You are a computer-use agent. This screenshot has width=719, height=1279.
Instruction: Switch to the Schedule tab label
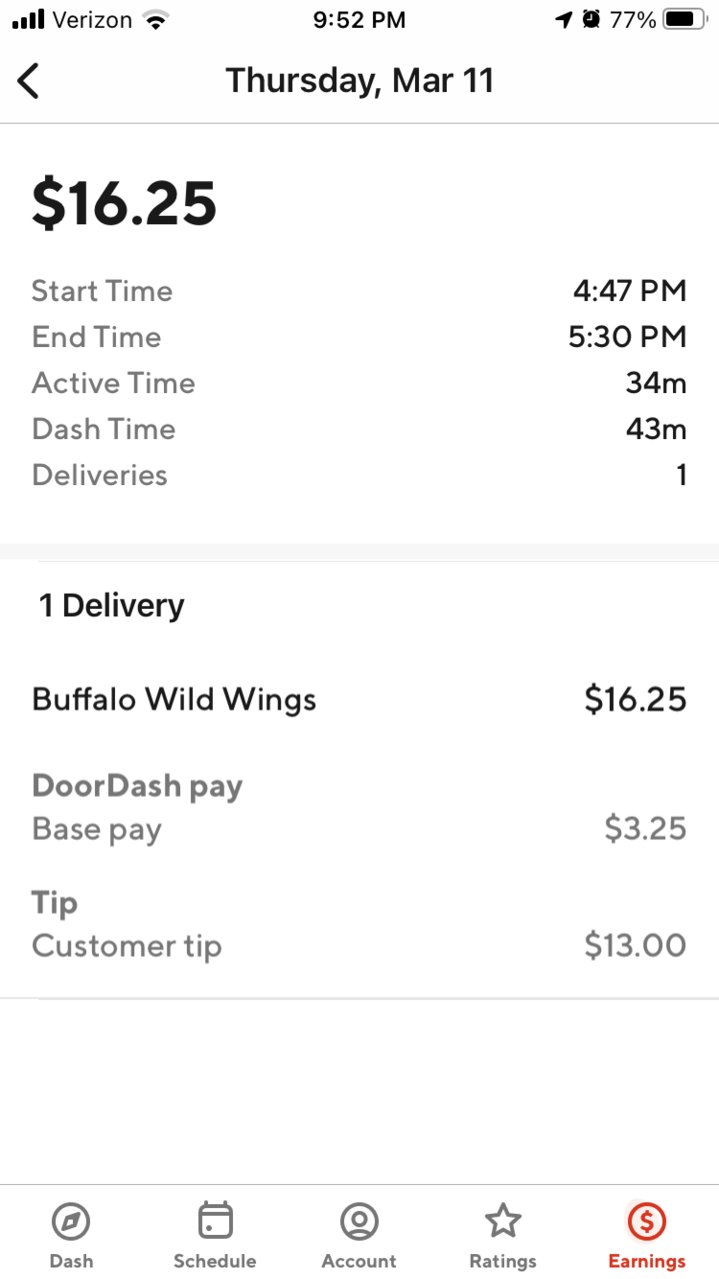click(215, 1261)
